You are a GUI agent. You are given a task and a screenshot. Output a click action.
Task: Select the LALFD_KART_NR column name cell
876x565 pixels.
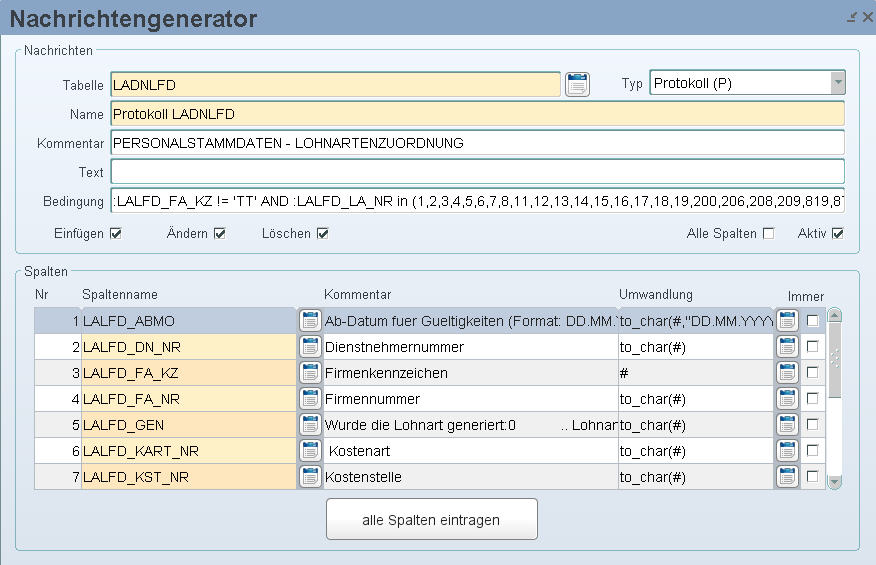click(188, 450)
